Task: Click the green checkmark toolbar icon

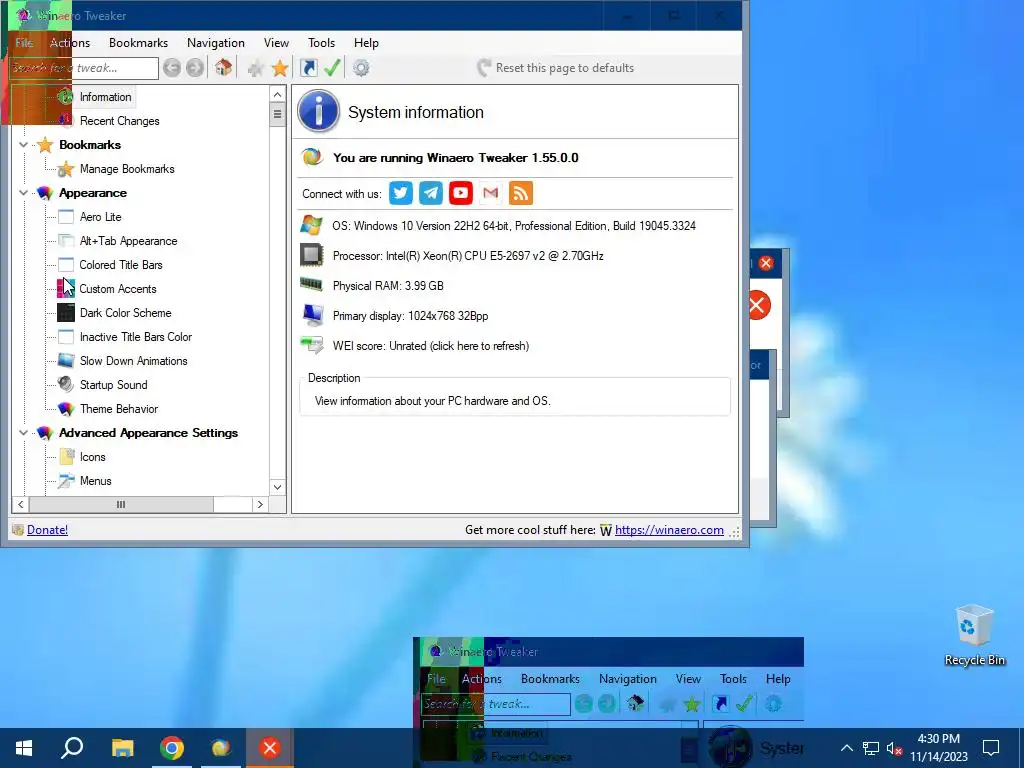Action: click(332, 67)
